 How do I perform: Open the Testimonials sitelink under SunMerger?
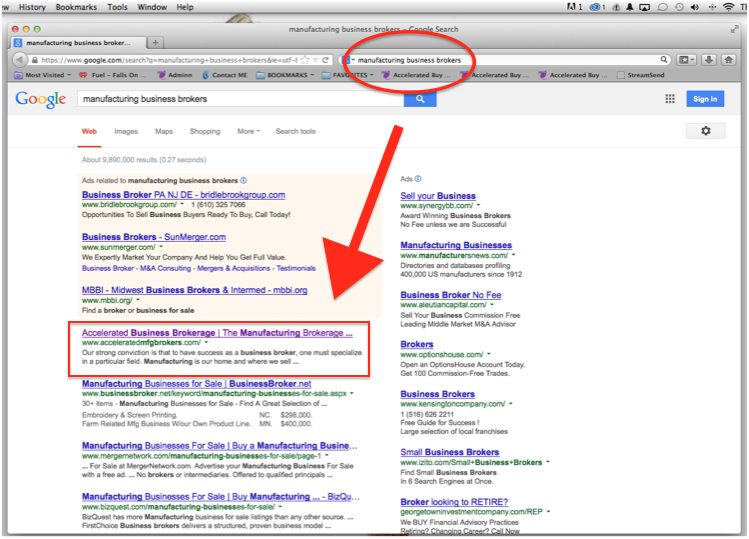point(296,268)
